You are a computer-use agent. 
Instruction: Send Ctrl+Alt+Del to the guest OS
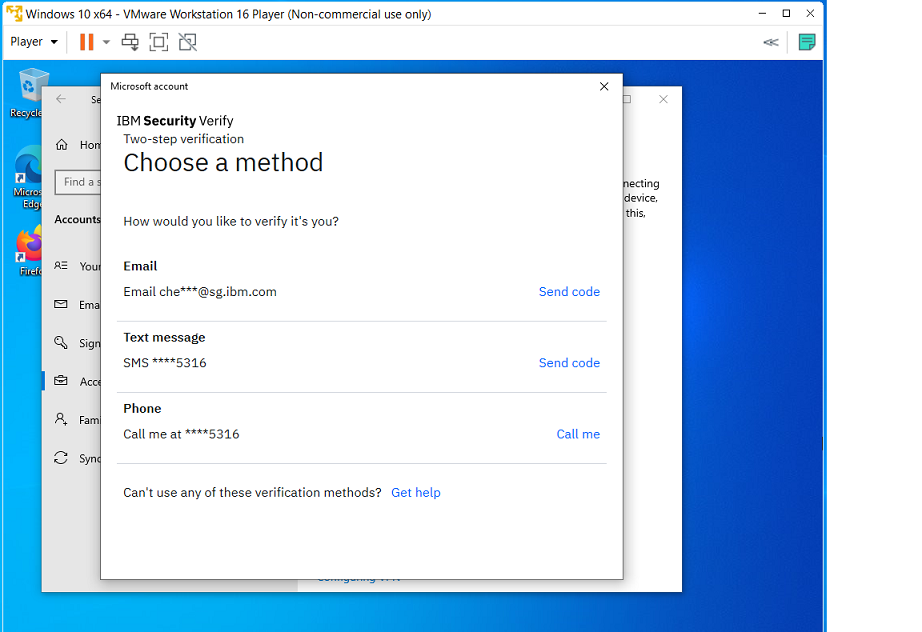point(129,42)
